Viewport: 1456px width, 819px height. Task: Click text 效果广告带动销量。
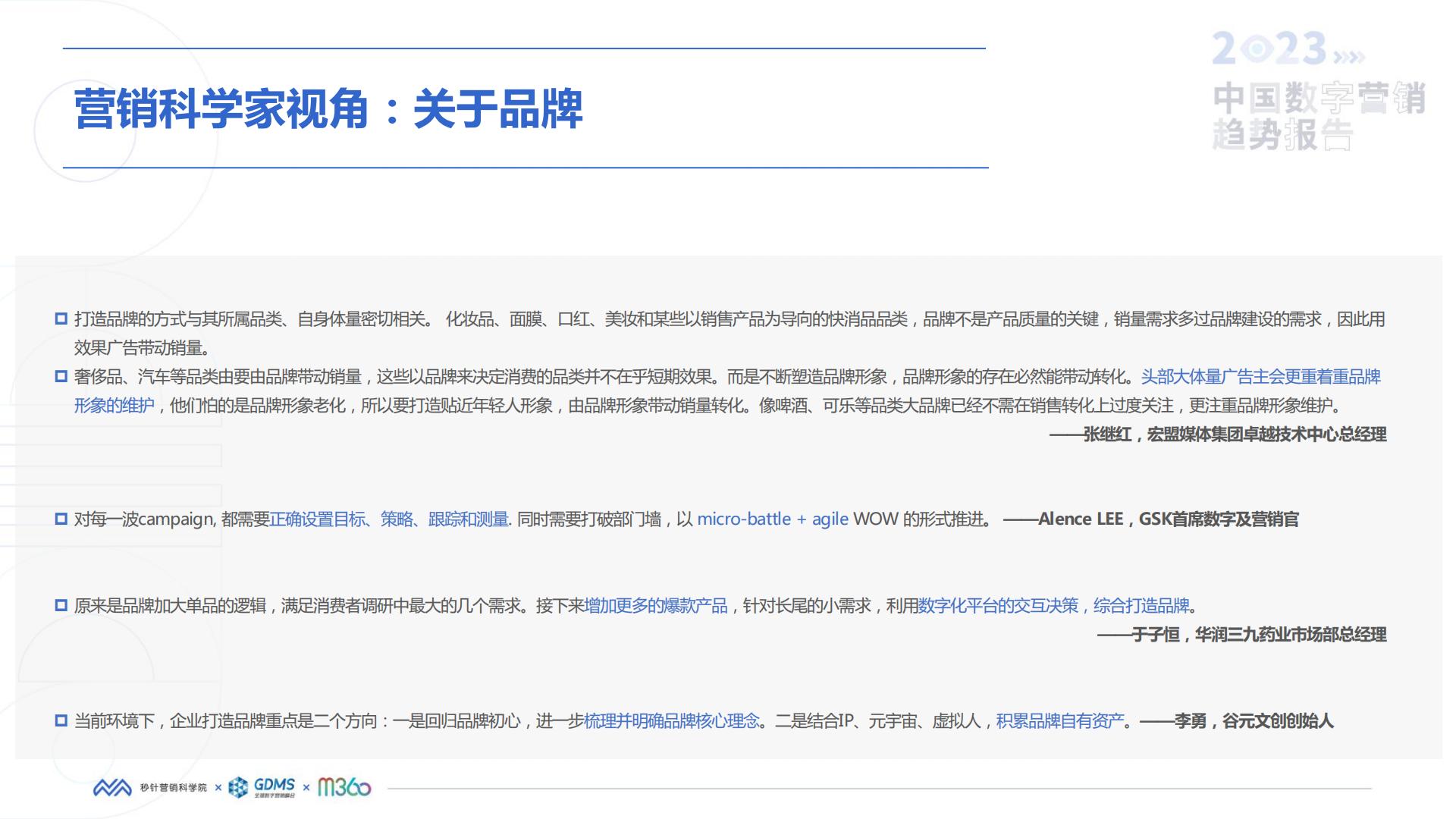click(x=142, y=348)
